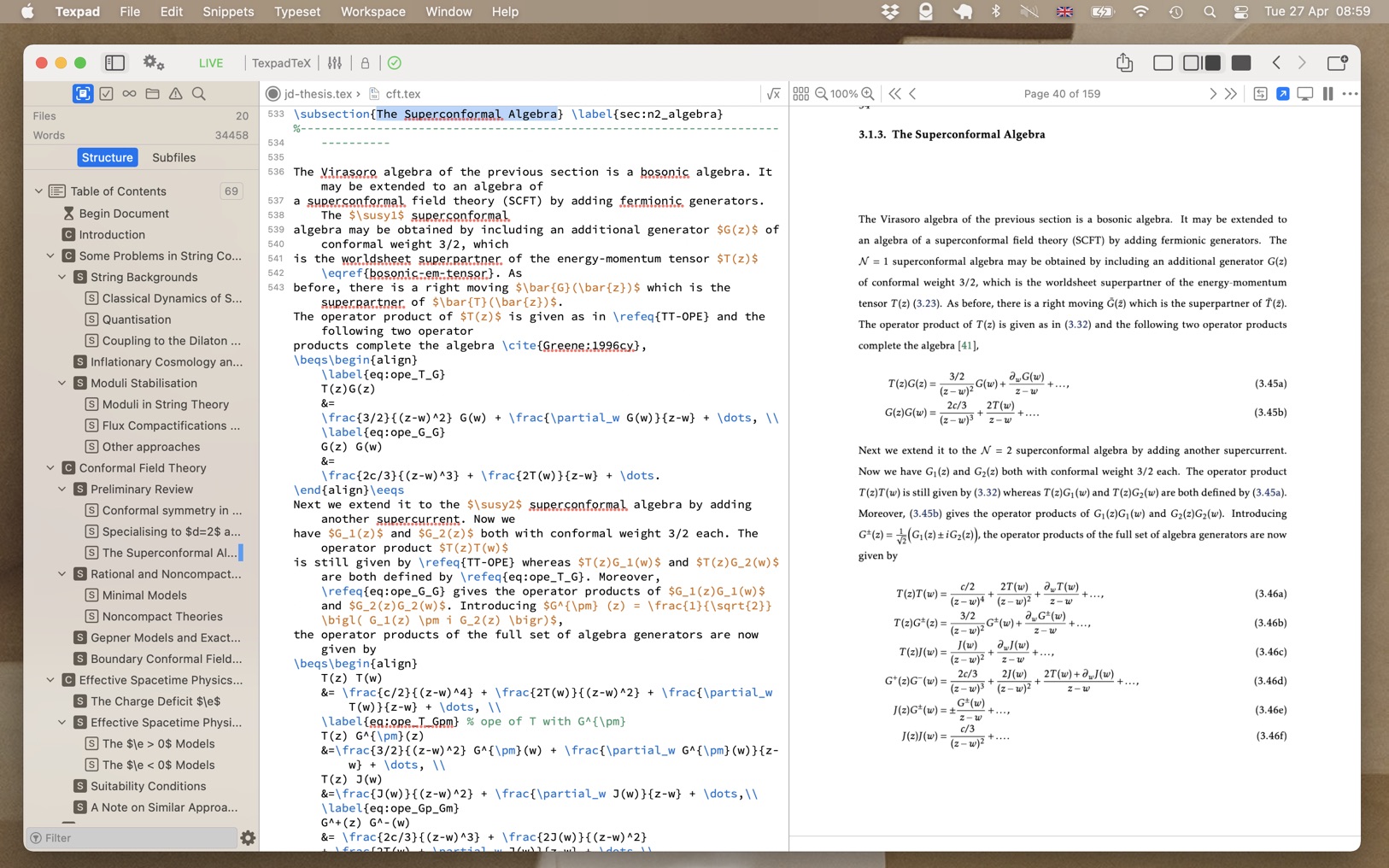
Task: Toggle LIVE typesetting mode
Action: (x=210, y=62)
